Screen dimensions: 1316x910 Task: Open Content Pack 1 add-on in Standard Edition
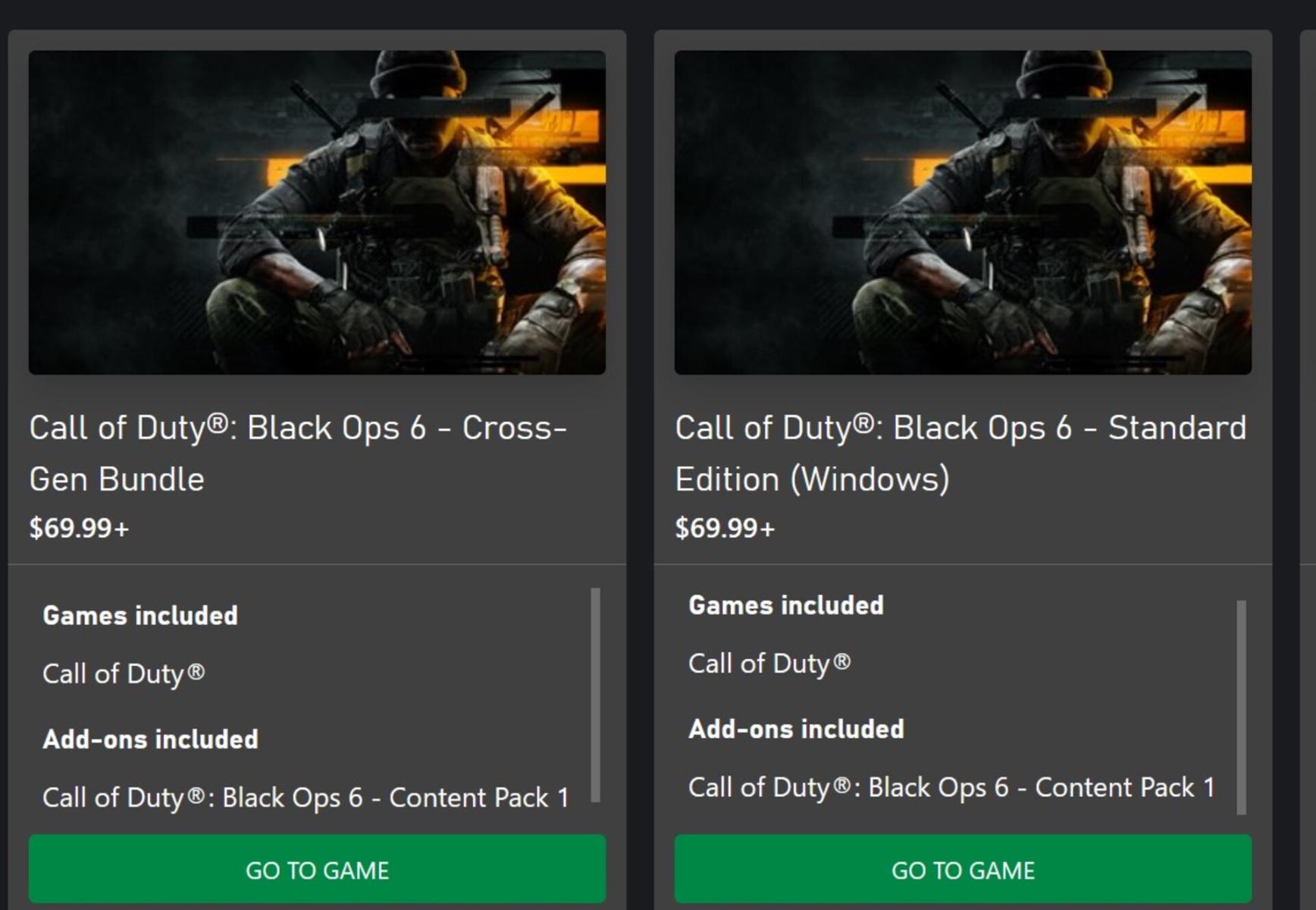pos(951,788)
